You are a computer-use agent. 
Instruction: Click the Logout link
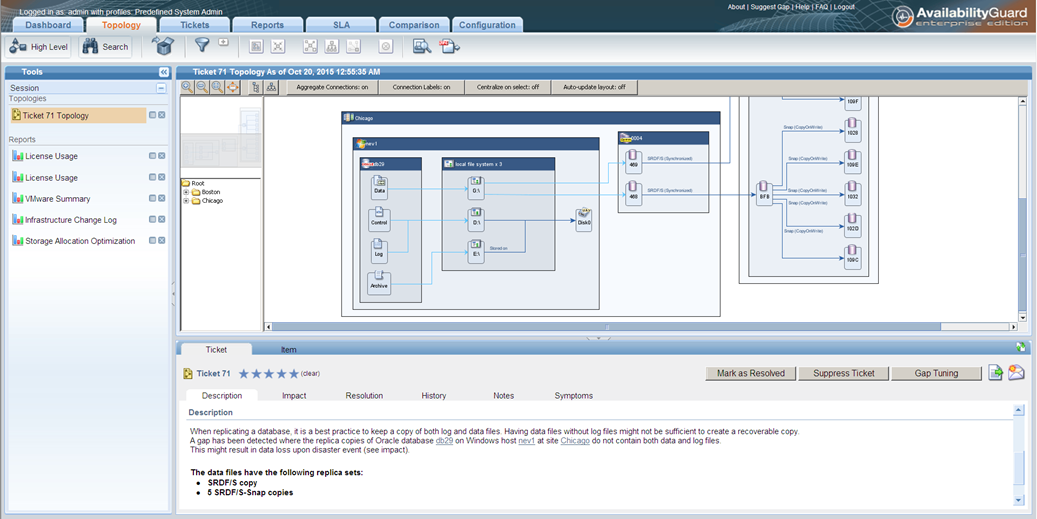(x=844, y=7)
